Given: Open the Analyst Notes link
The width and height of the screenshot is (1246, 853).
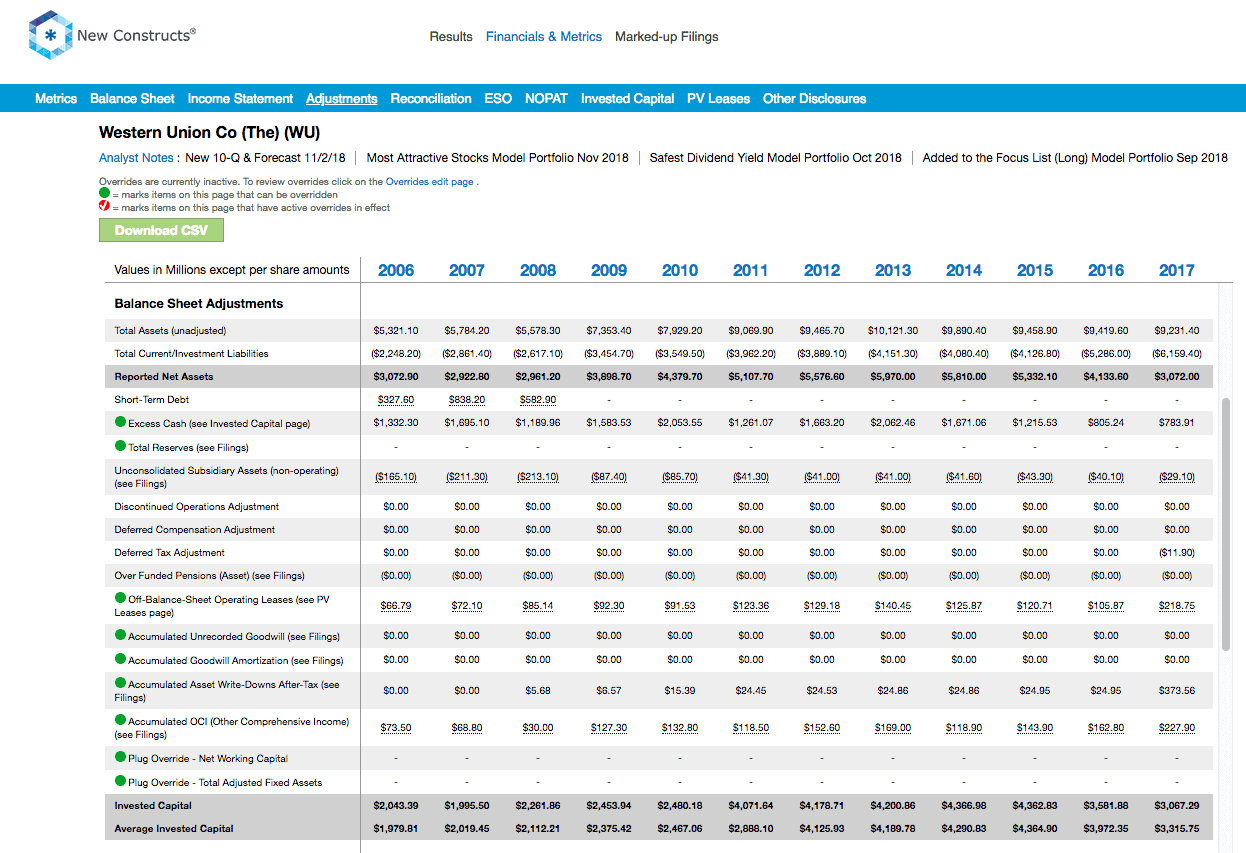Looking at the screenshot, I should click(136, 158).
